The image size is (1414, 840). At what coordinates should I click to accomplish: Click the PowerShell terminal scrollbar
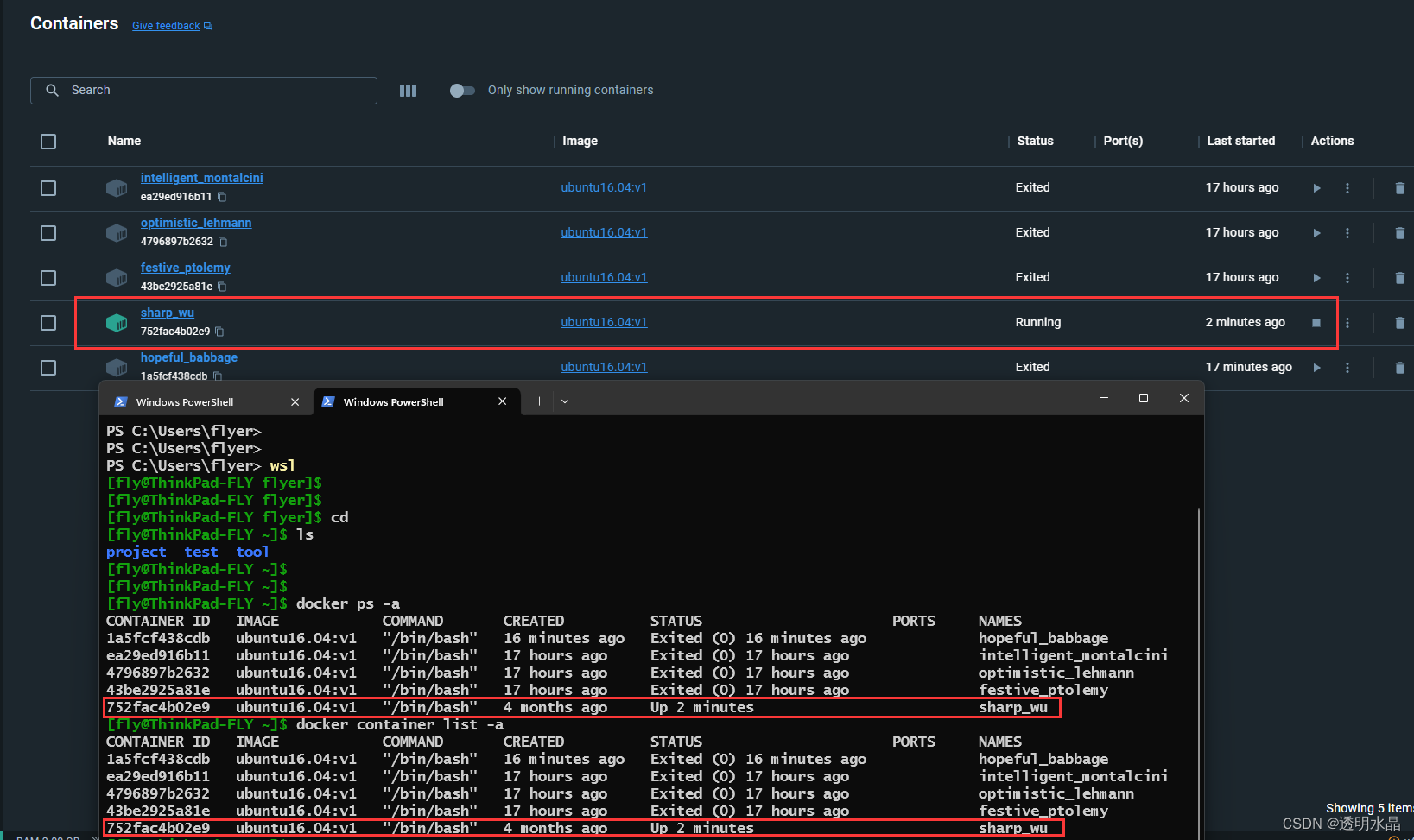click(1199, 673)
